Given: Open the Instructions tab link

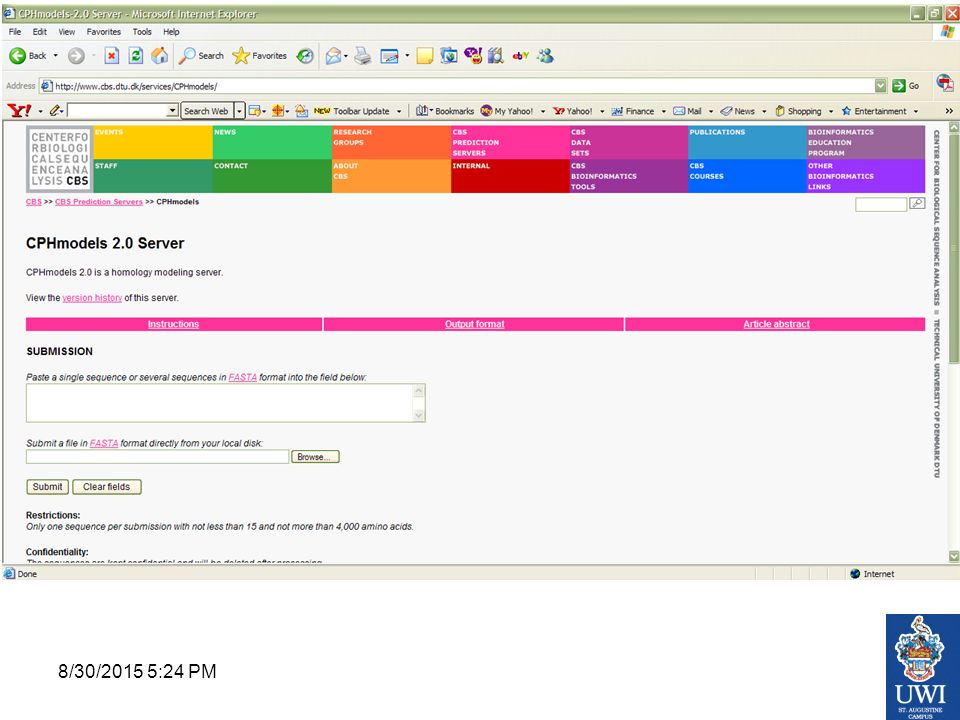Looking at the screenshot, I should (x=173, y=324).
